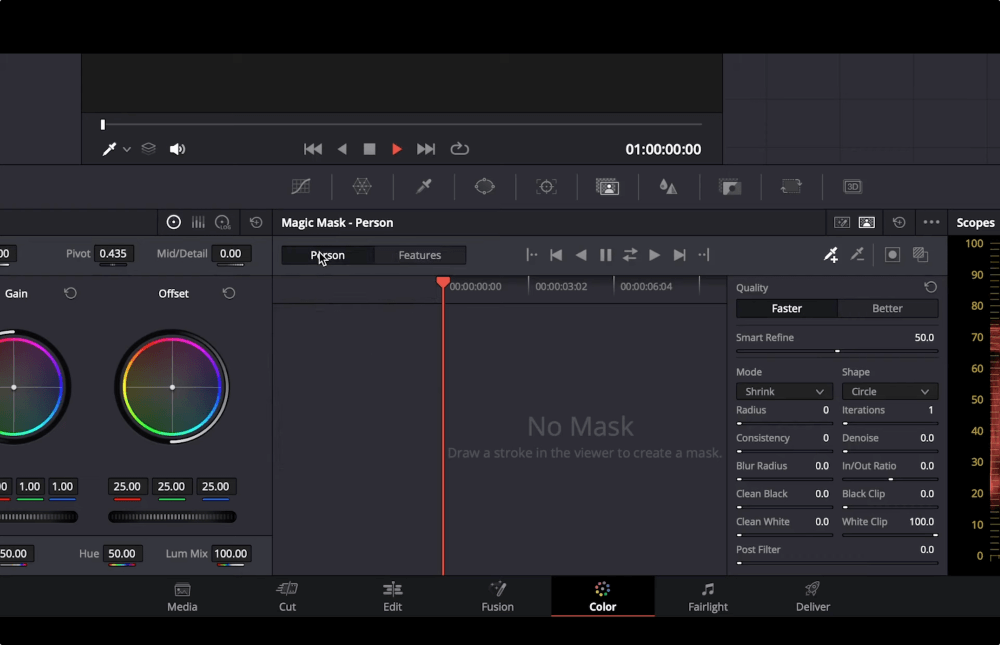Open the 3D stereoscopic palette
This screenshot has width=1000, height=645.
853,186
